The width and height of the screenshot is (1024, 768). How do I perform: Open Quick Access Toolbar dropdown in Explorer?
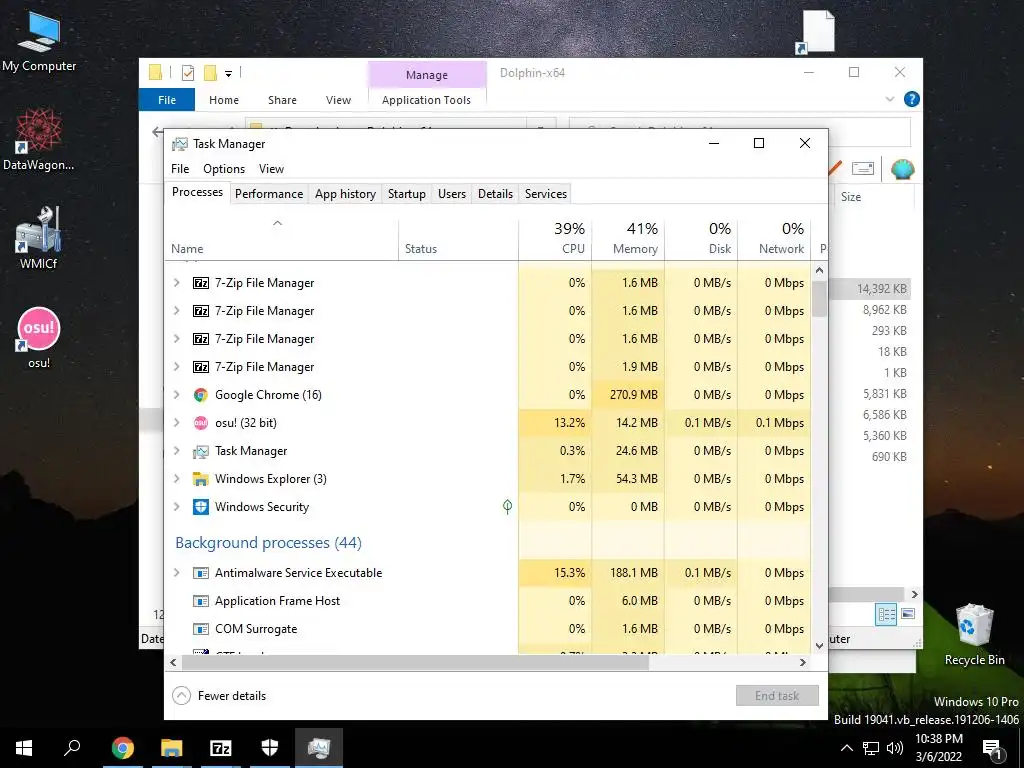coord(229,73)
